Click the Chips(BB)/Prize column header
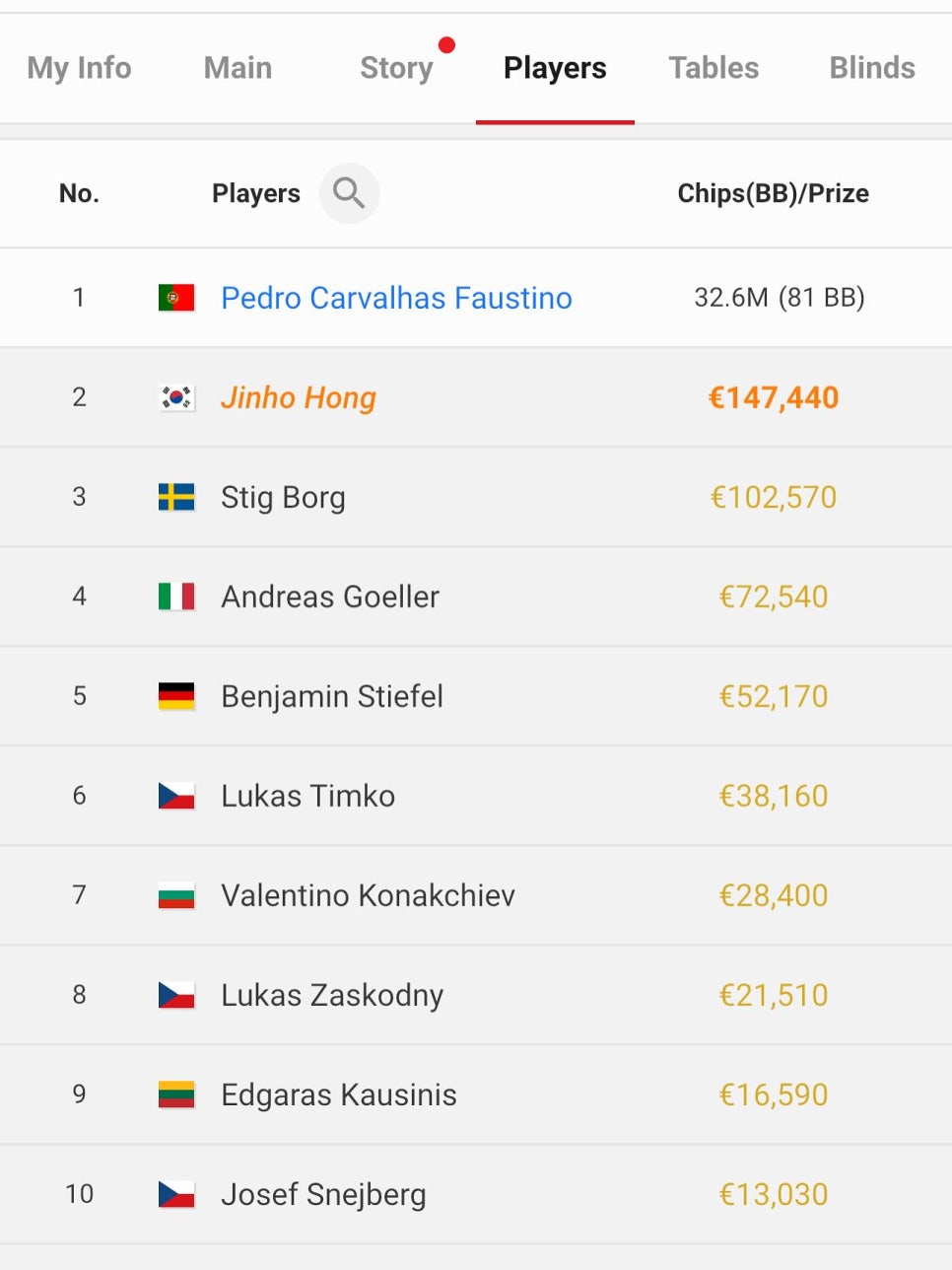The image size is (952, 1270). point(774,193)
